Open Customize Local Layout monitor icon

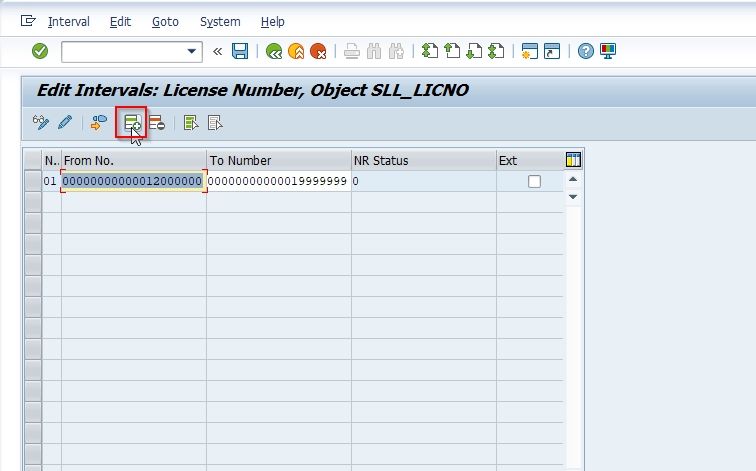tap(608, 51)
